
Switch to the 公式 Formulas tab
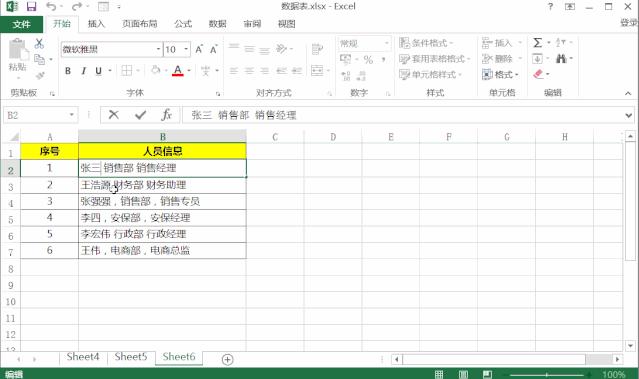click(x=183, y=24)
